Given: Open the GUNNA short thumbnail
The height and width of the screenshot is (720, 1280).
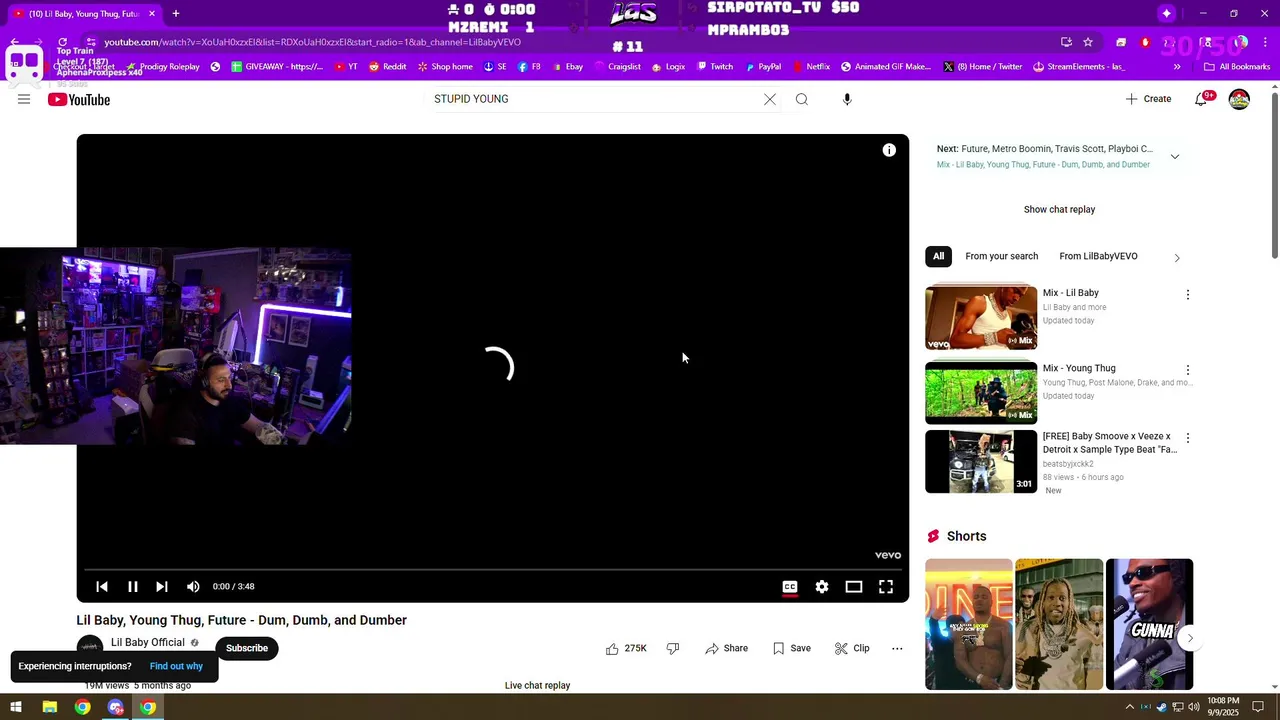Looking at the screenshot, I should pos(1149,624).
